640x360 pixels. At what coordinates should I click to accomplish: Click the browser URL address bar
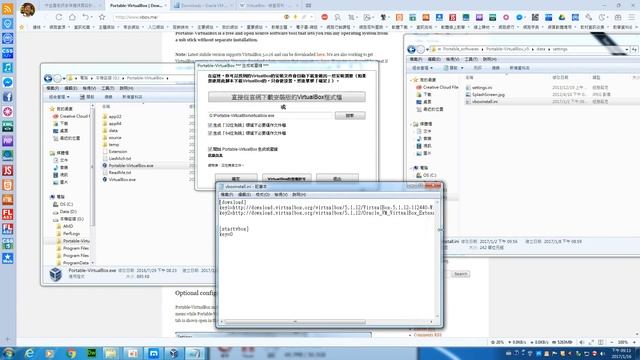click(x=198, y=17)
